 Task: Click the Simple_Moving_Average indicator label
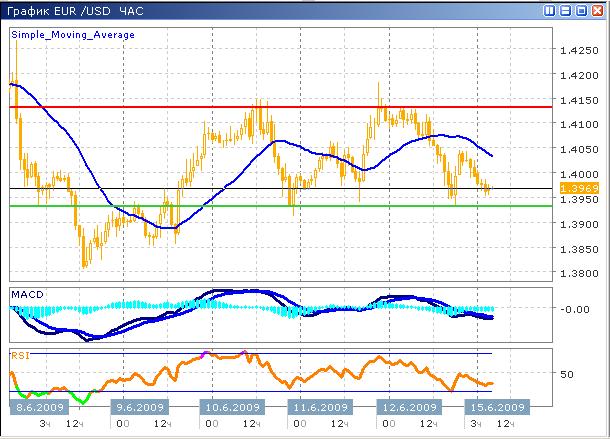(x=73, y=34)
